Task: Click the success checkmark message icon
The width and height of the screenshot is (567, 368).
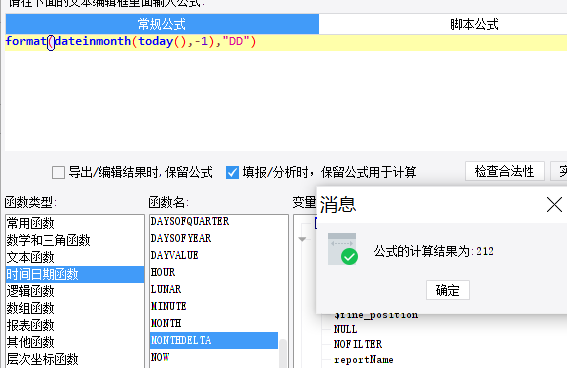Action: point(342,249)
